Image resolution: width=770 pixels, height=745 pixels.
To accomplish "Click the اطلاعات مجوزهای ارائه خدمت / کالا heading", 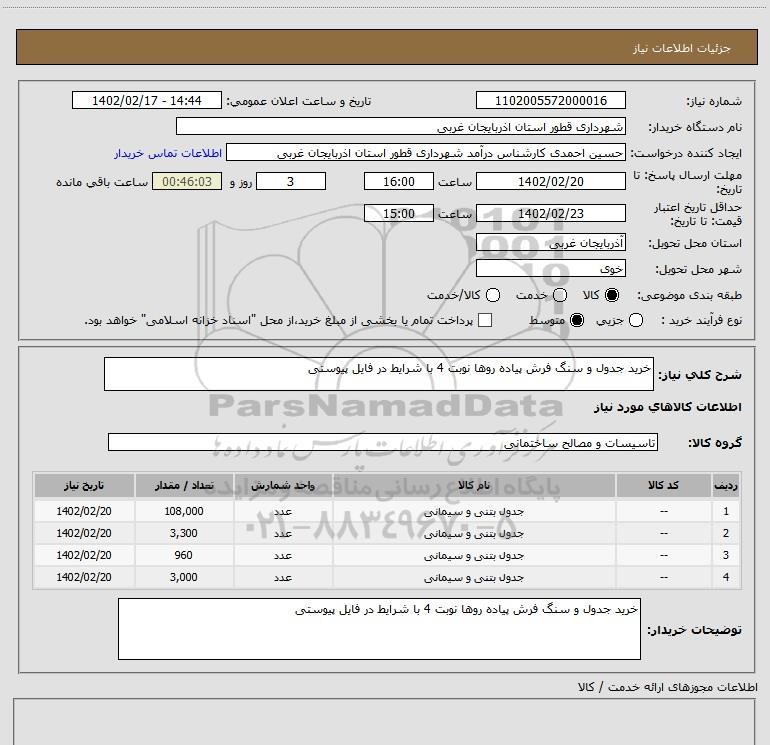I will (667, 688).
